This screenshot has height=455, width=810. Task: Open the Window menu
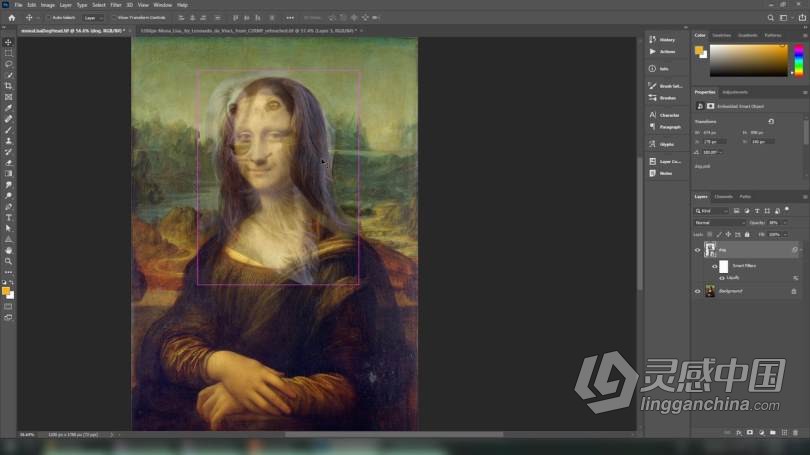pos(162,5)
